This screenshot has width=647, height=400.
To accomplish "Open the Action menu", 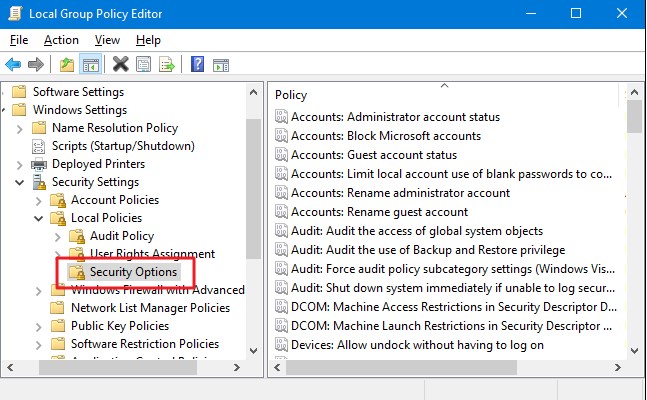I will point(61,40).
